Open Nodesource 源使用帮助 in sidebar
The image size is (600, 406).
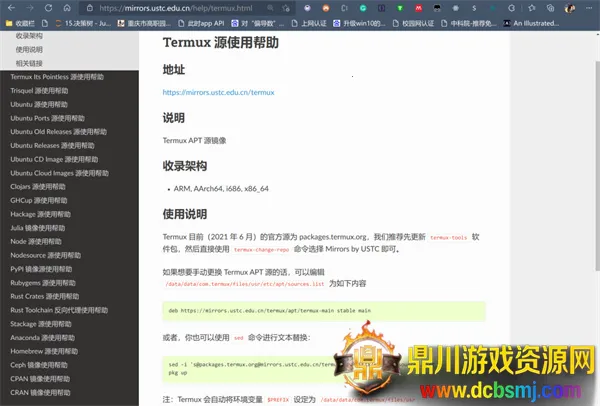[x=46, y=255]
